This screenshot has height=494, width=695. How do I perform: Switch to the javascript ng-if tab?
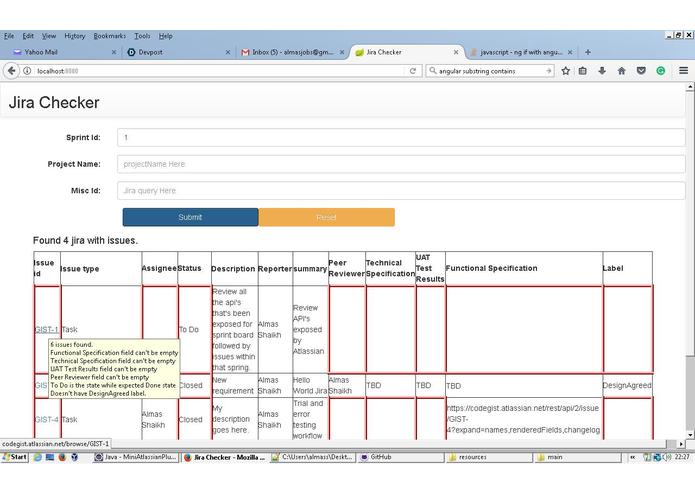tap(521, 52)
